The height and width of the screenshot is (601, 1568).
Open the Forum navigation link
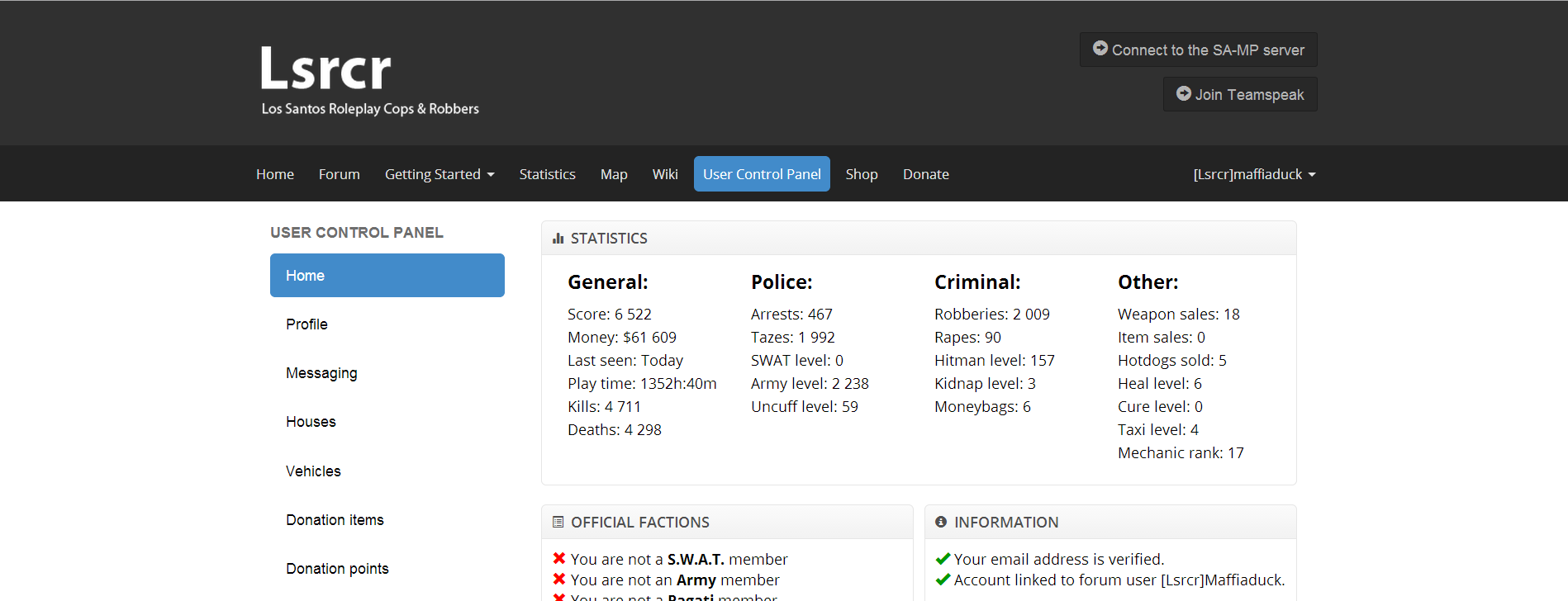340,174
